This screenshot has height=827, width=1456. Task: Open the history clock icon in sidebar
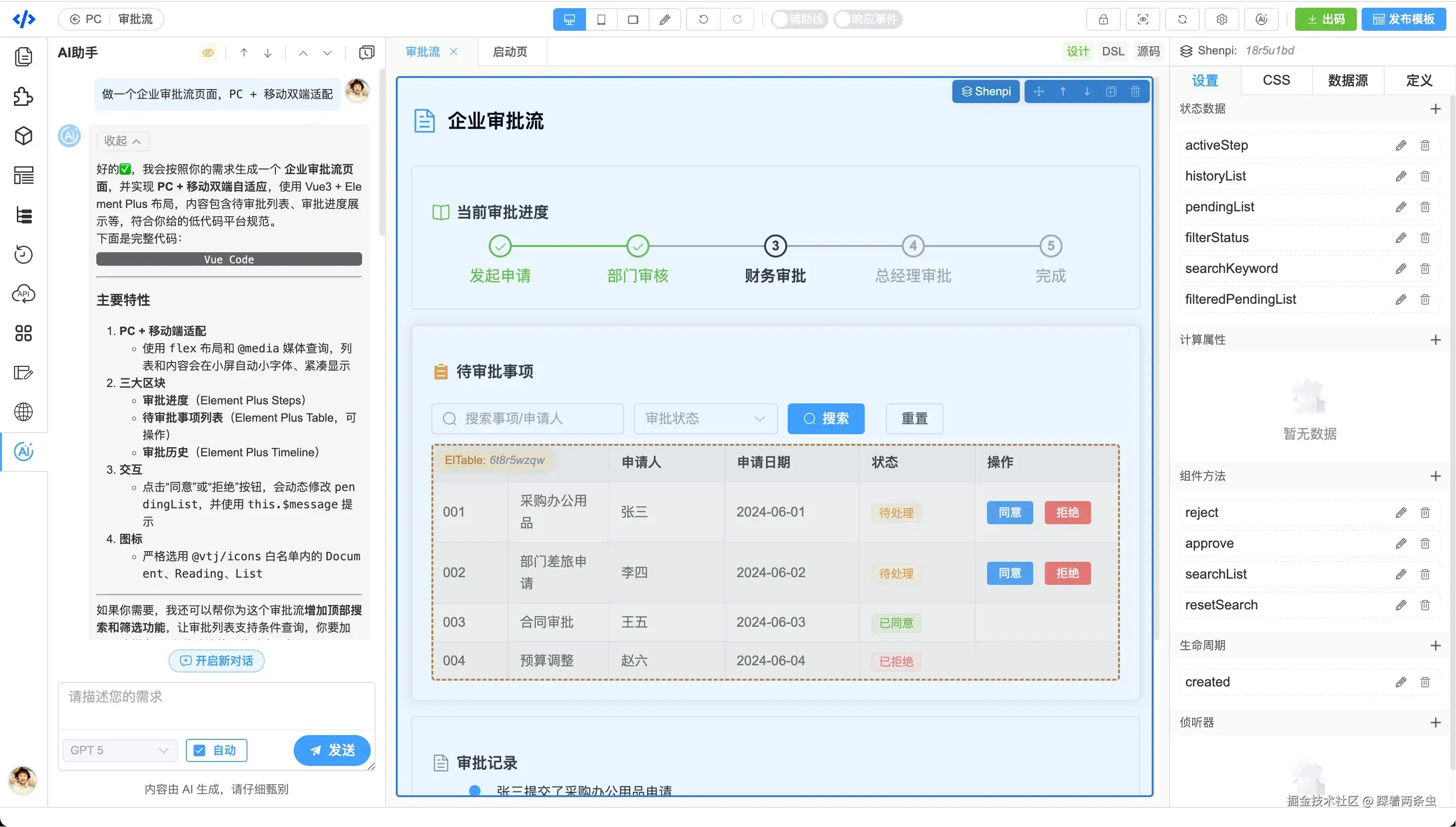point(23,255)
